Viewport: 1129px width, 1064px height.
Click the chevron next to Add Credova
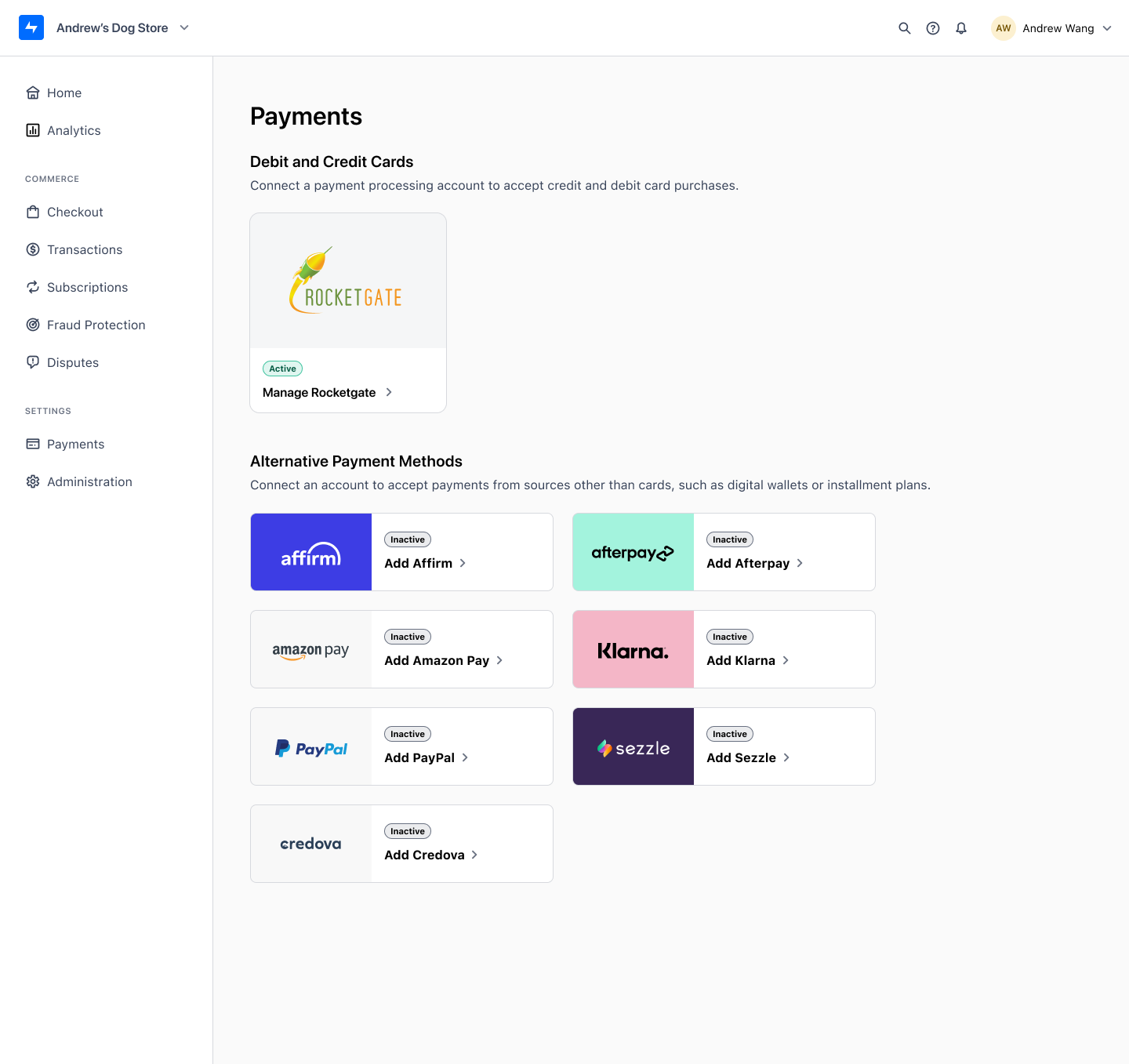point(474,855)
